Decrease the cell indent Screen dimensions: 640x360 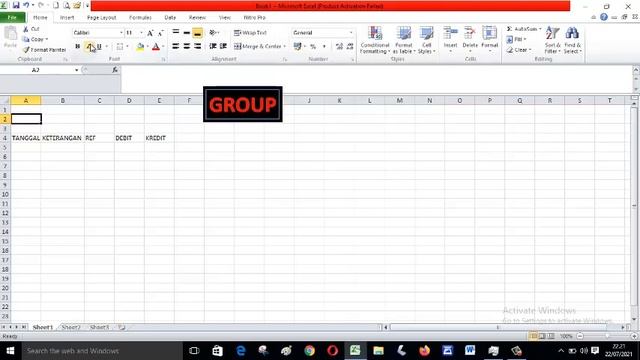213,46
